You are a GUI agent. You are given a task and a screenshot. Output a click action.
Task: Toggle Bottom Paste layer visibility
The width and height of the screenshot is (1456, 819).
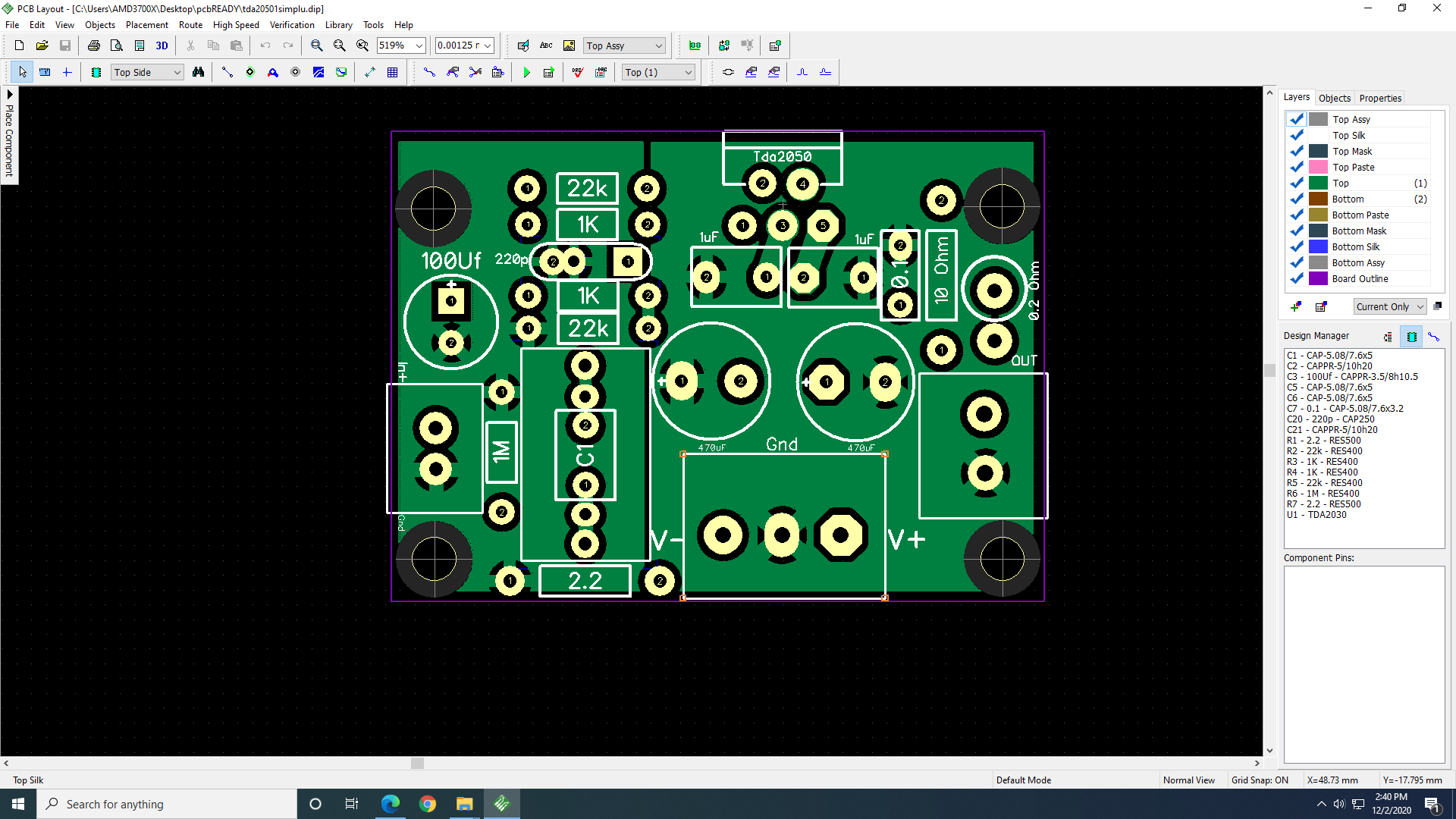[1297, 215]
